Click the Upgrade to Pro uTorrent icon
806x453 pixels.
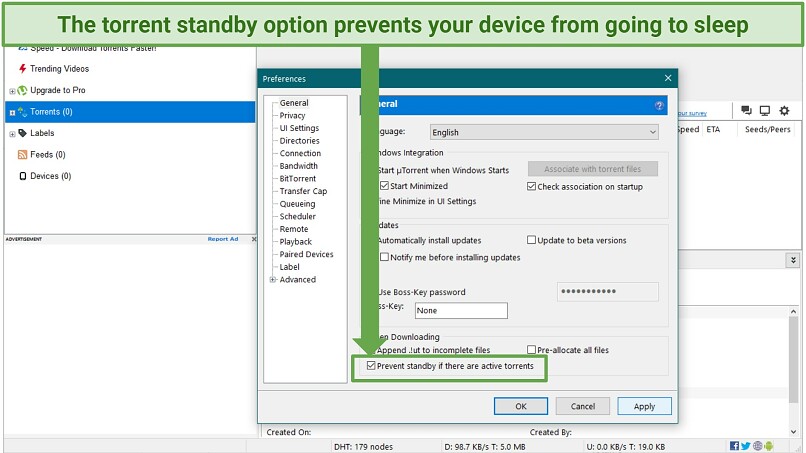coord(22,90)
